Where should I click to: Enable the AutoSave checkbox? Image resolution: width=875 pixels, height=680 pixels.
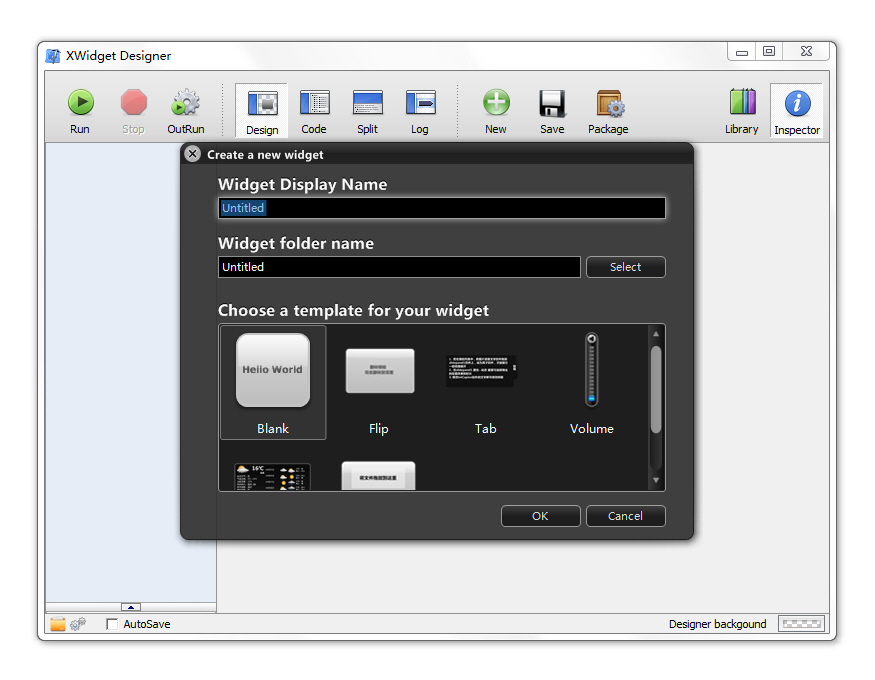[x=112, y=624]
